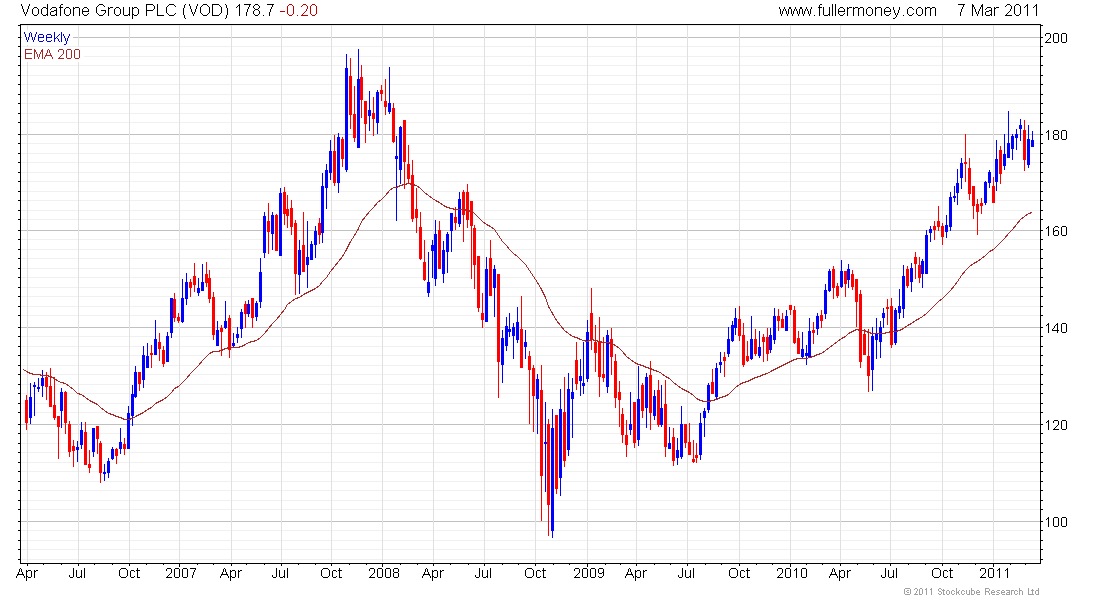Click the 2008 year marker on time axis

click(x=384, y=574)
